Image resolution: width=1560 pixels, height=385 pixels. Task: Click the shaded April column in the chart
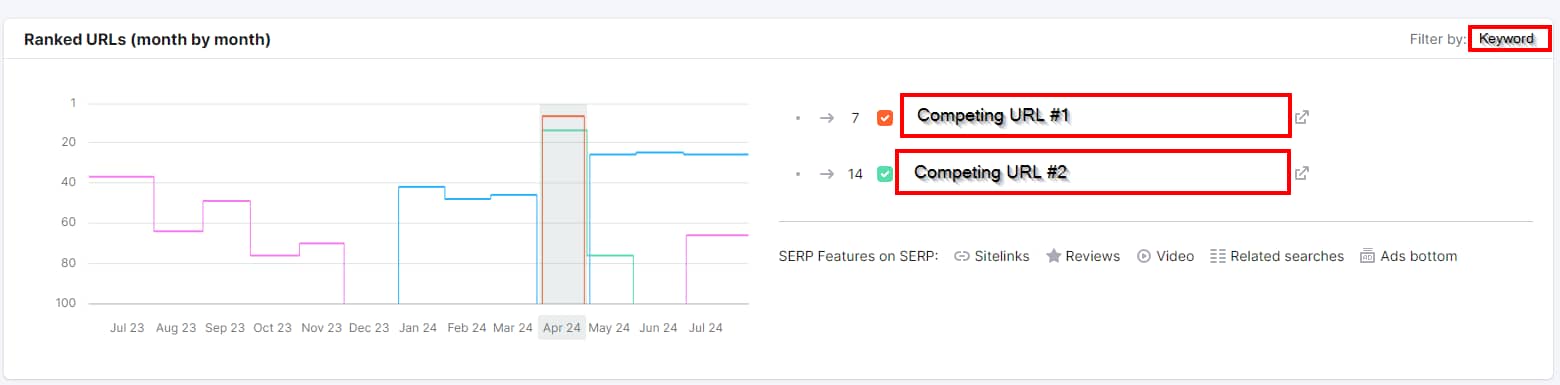point(563,203)
